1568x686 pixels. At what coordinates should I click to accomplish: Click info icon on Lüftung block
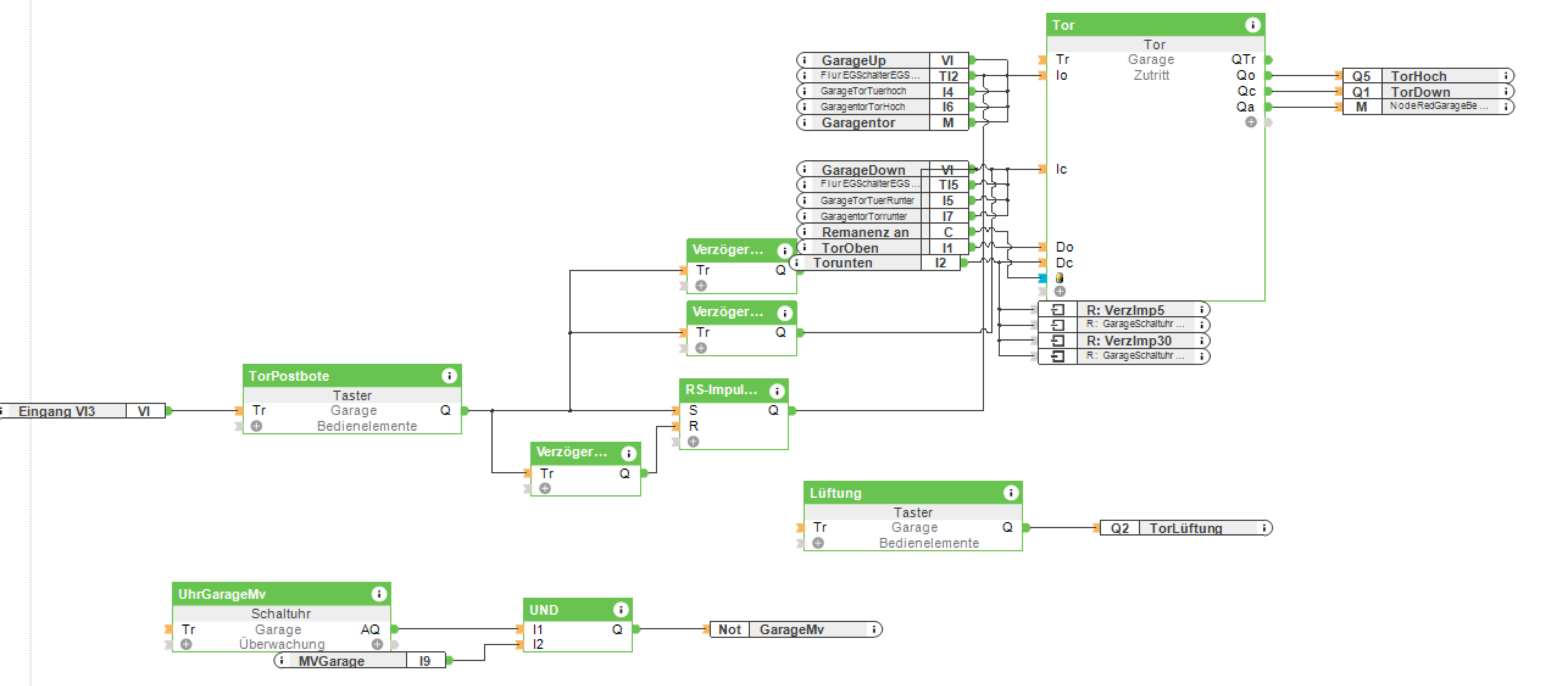[x=1010, y=493]
